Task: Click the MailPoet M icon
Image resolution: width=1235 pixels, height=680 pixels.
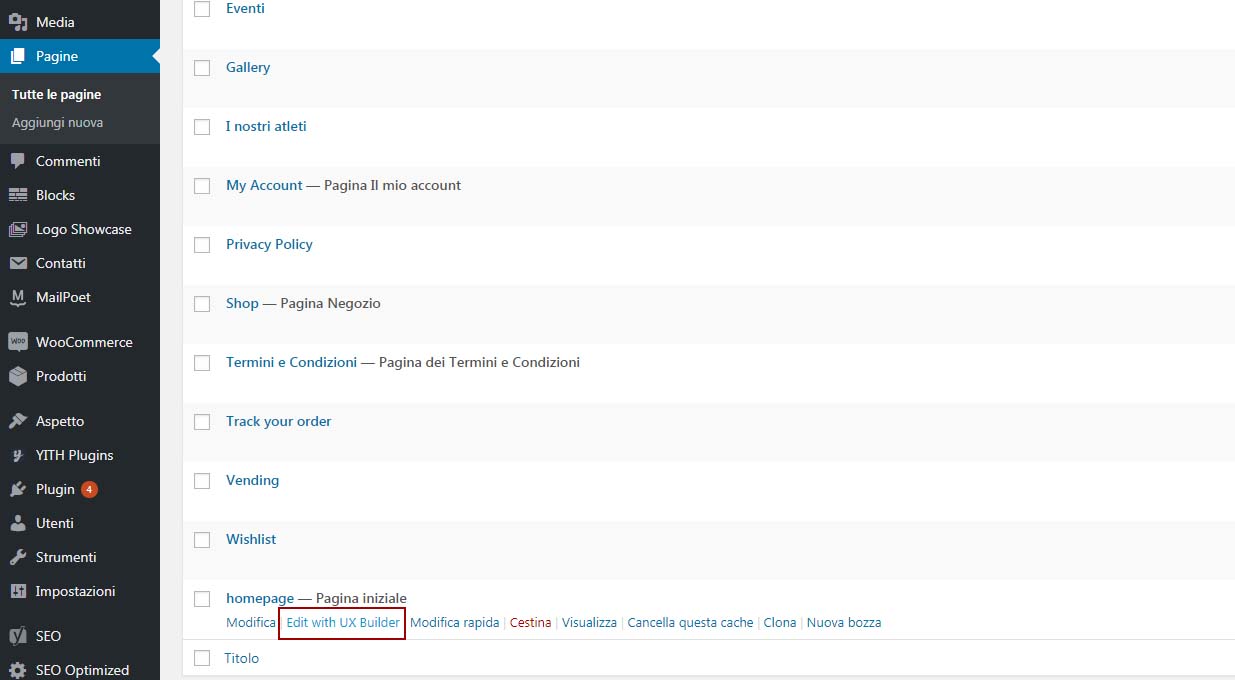Action: pos(18,297)
